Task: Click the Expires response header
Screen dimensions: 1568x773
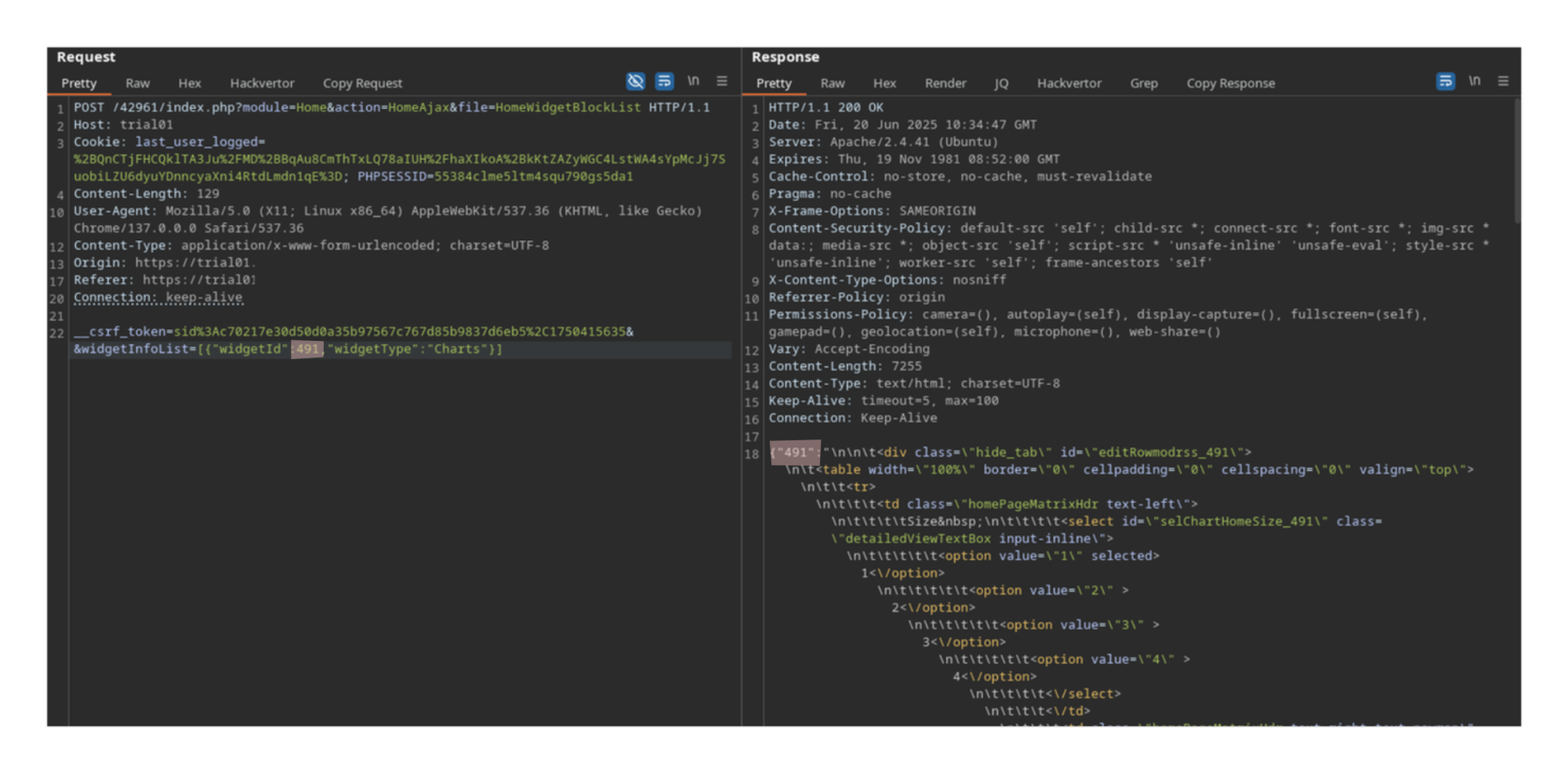Action: tap(914, 159)
